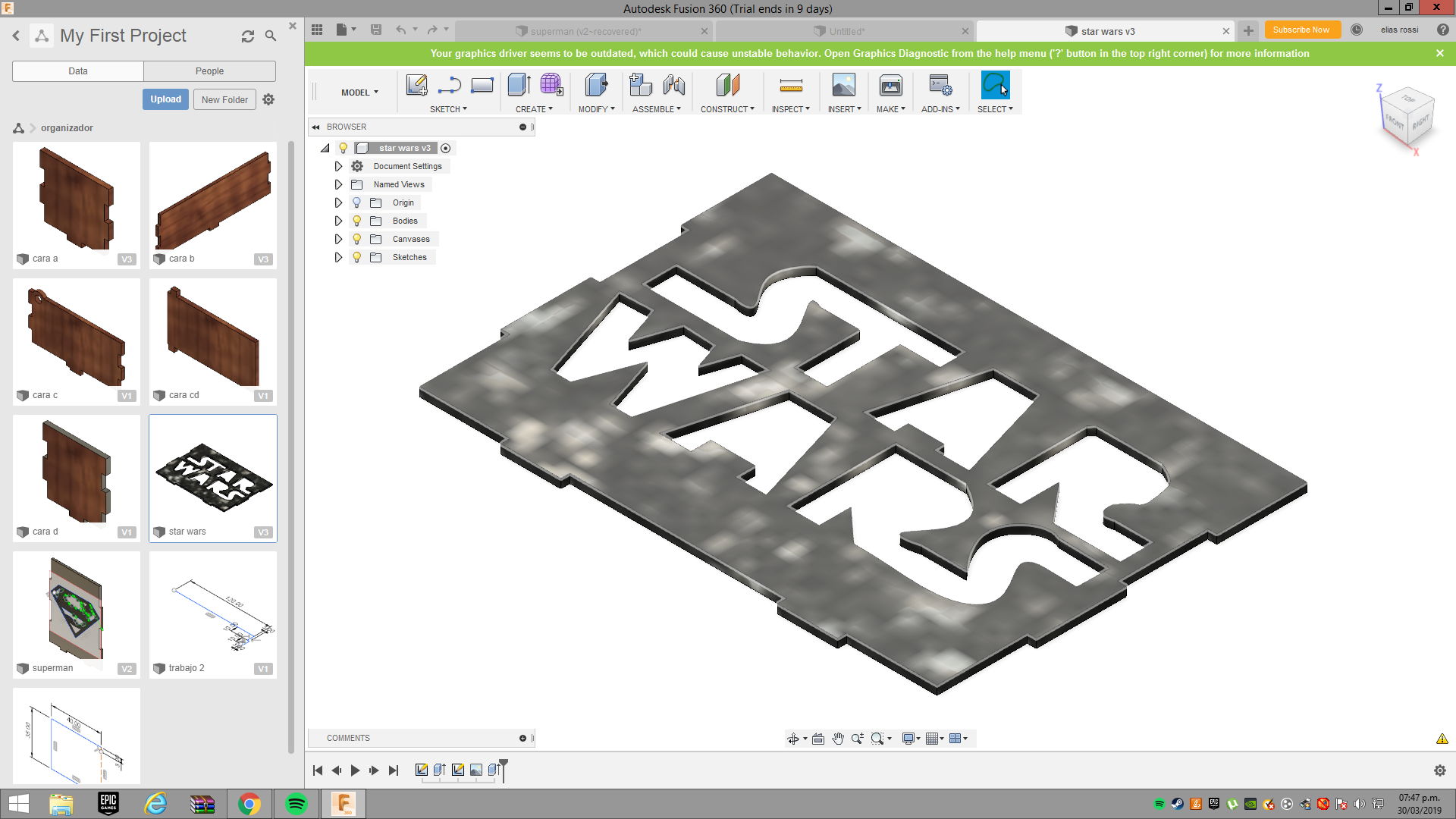Image resolution: width=1456 pixels, height=819 pixels.
Task: Toggle Origin folder visibility bulb
Action: (x=357, y=202)
